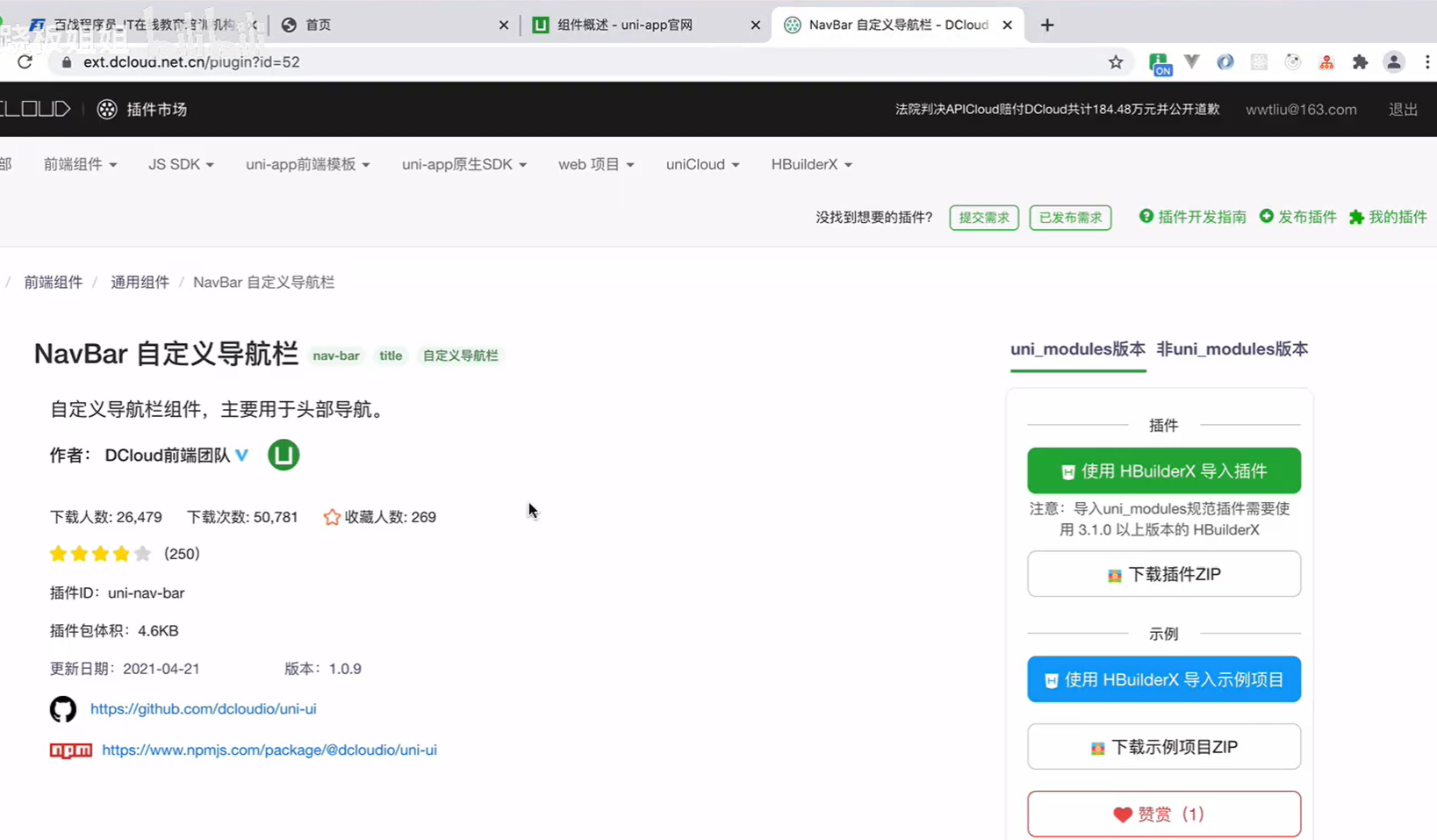Open the Chrome extensions puzzle icon

point(1360,61)
